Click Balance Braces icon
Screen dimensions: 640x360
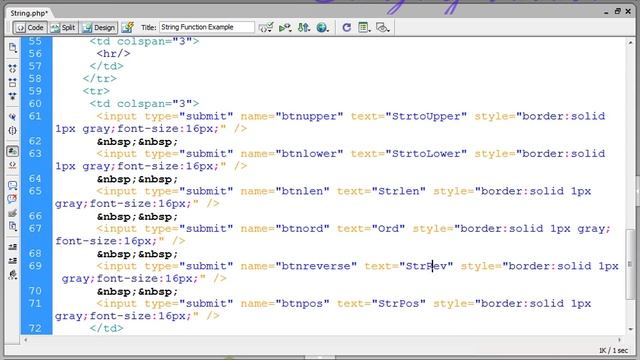point(13,131)
